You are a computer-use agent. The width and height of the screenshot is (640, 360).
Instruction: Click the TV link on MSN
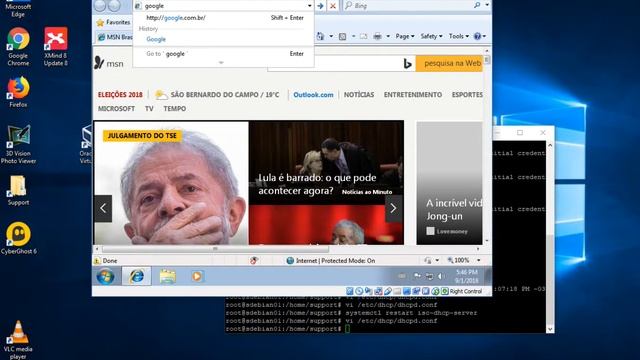pos(149,109)
